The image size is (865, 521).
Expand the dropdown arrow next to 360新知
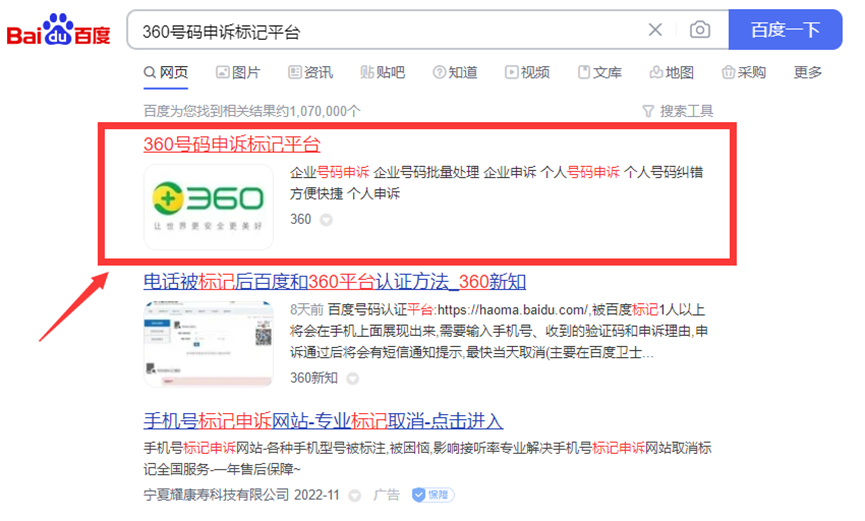tap(353, 379)
